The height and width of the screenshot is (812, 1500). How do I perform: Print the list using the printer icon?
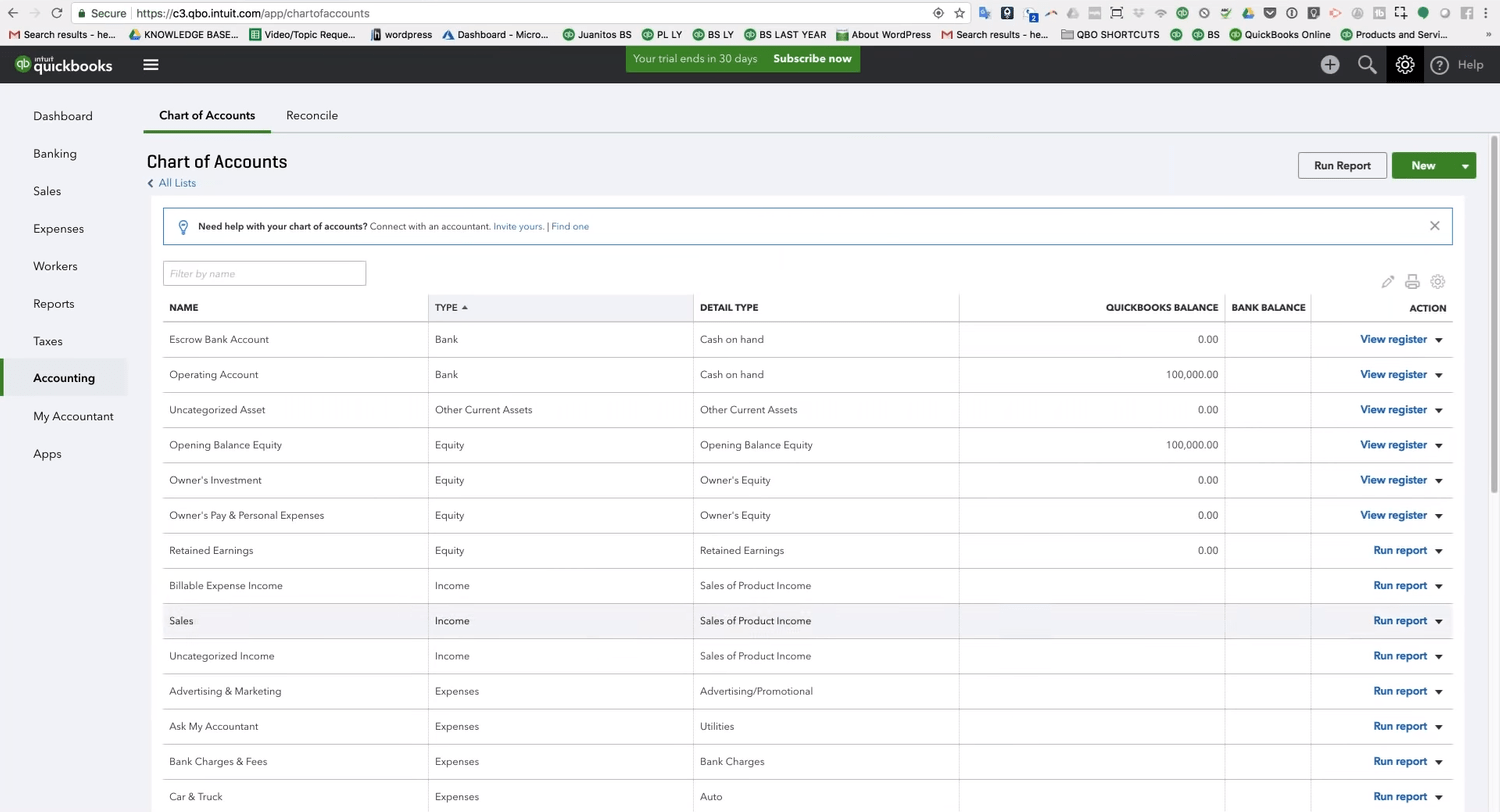pyautogui.click(x=1412, y=282)
